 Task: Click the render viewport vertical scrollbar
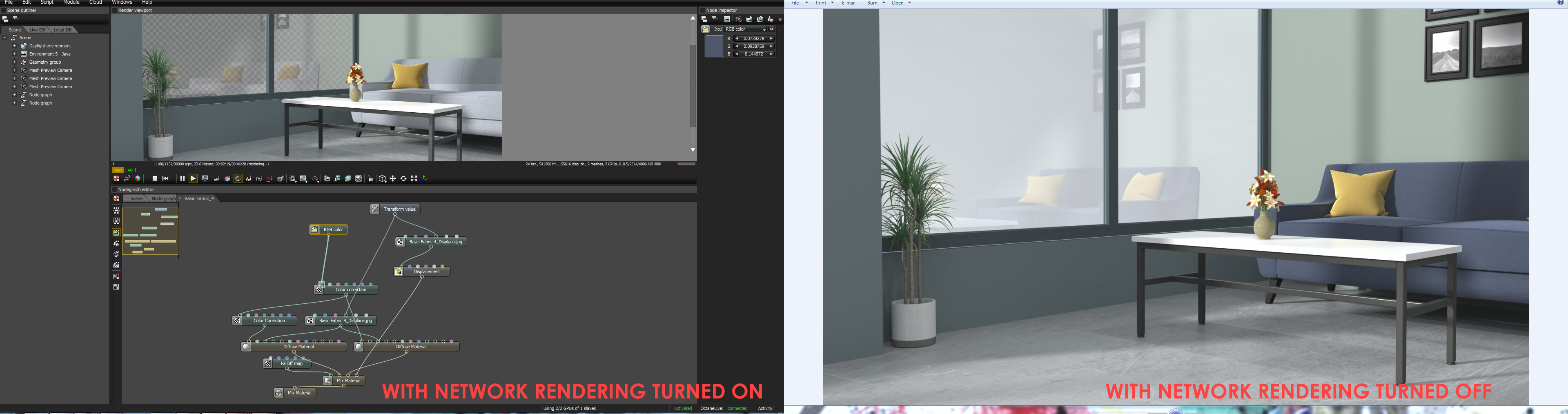[693, 85]
